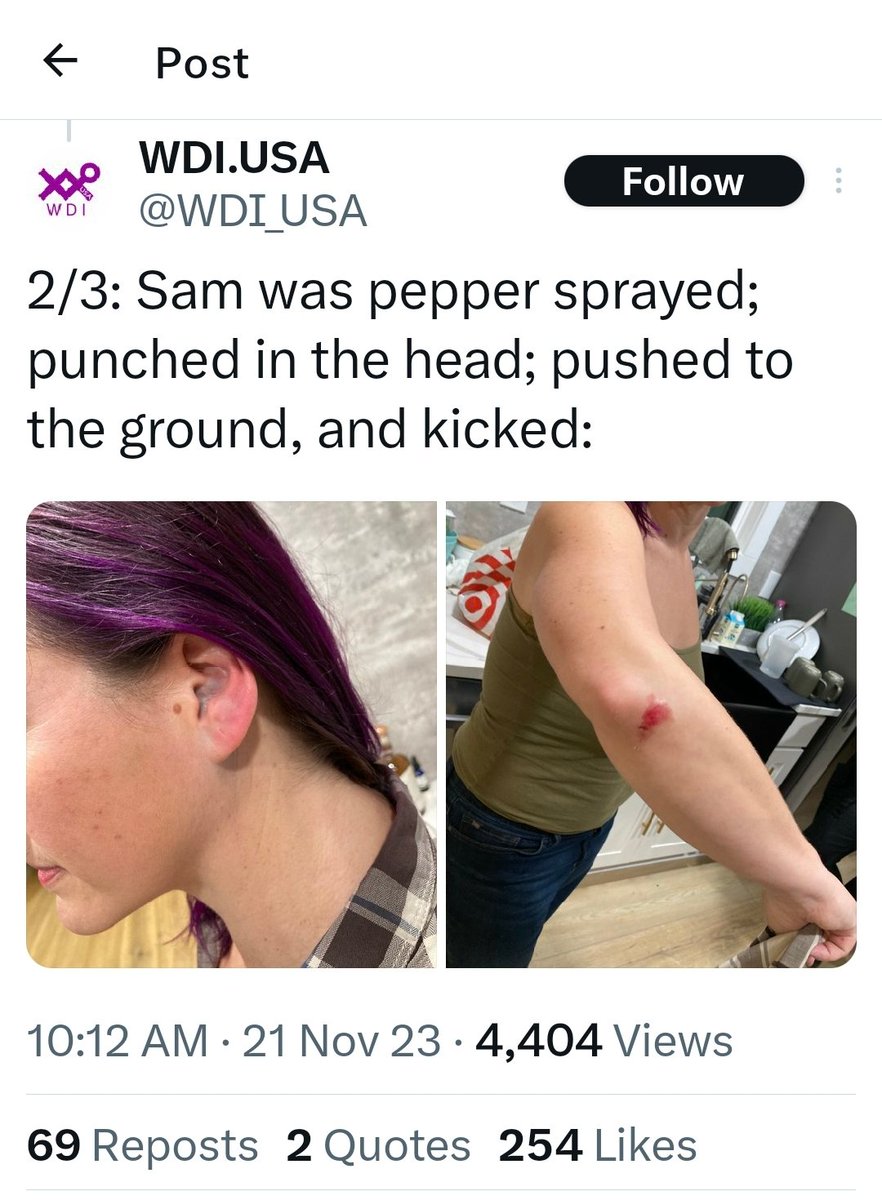Open the @WDI_USA handle link
The image size is (882, 1200).
252,210
